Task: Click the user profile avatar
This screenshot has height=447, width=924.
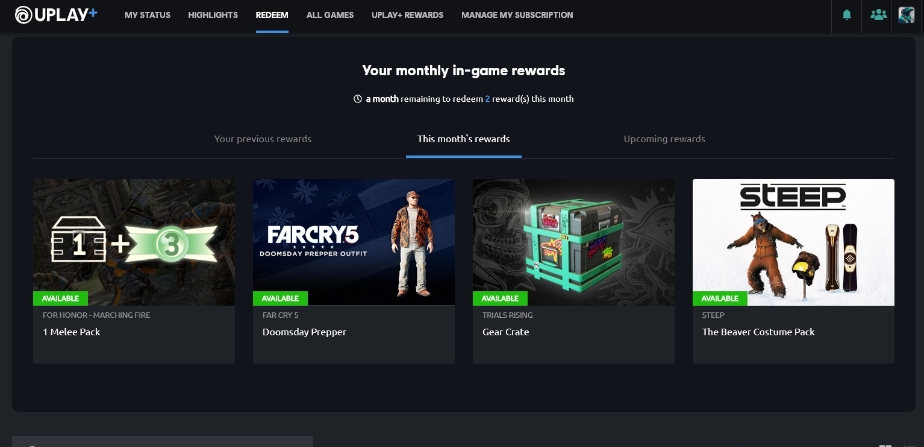Action: 906,15
